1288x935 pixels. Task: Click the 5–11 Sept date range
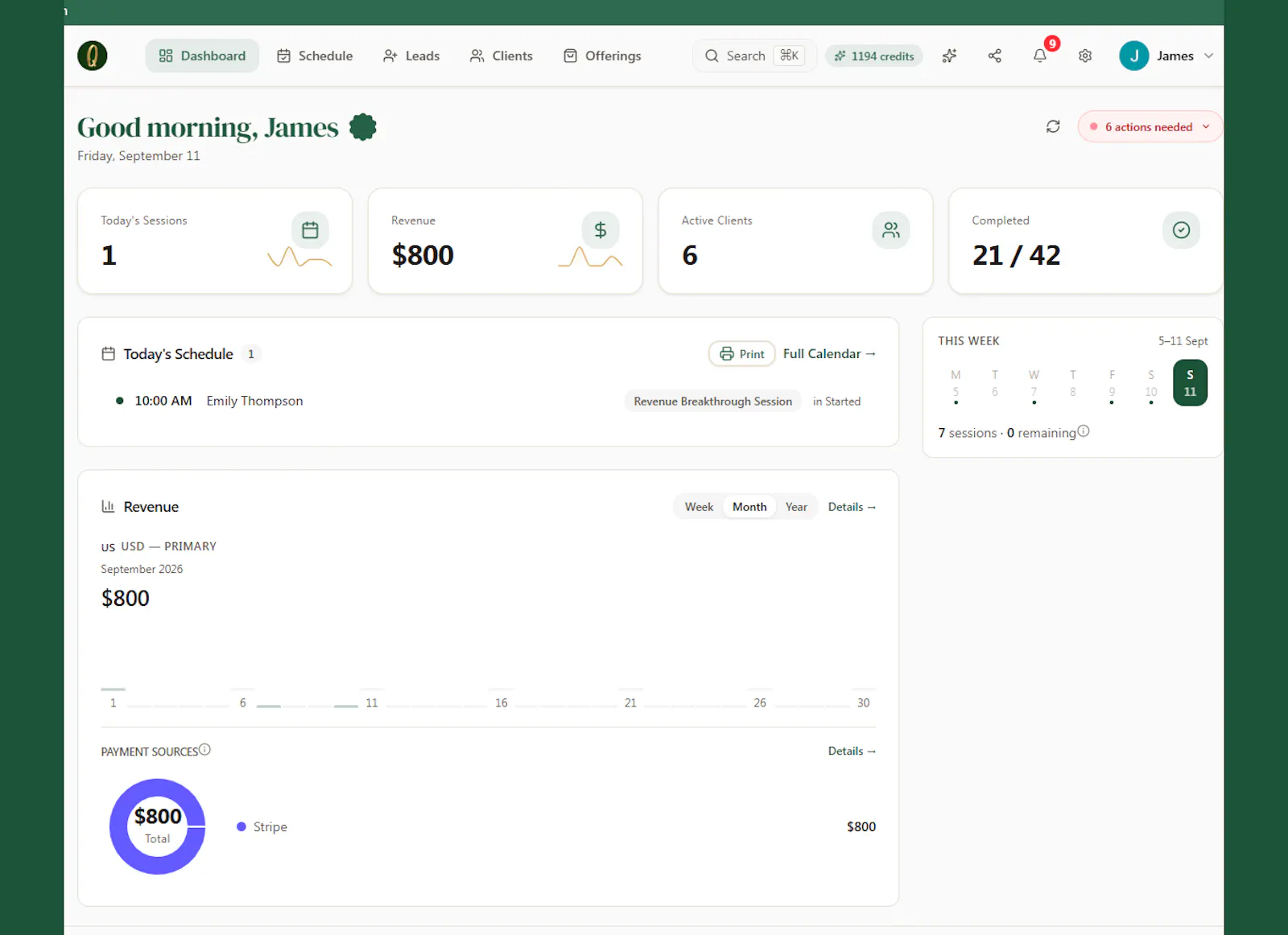pos(1183,340)
